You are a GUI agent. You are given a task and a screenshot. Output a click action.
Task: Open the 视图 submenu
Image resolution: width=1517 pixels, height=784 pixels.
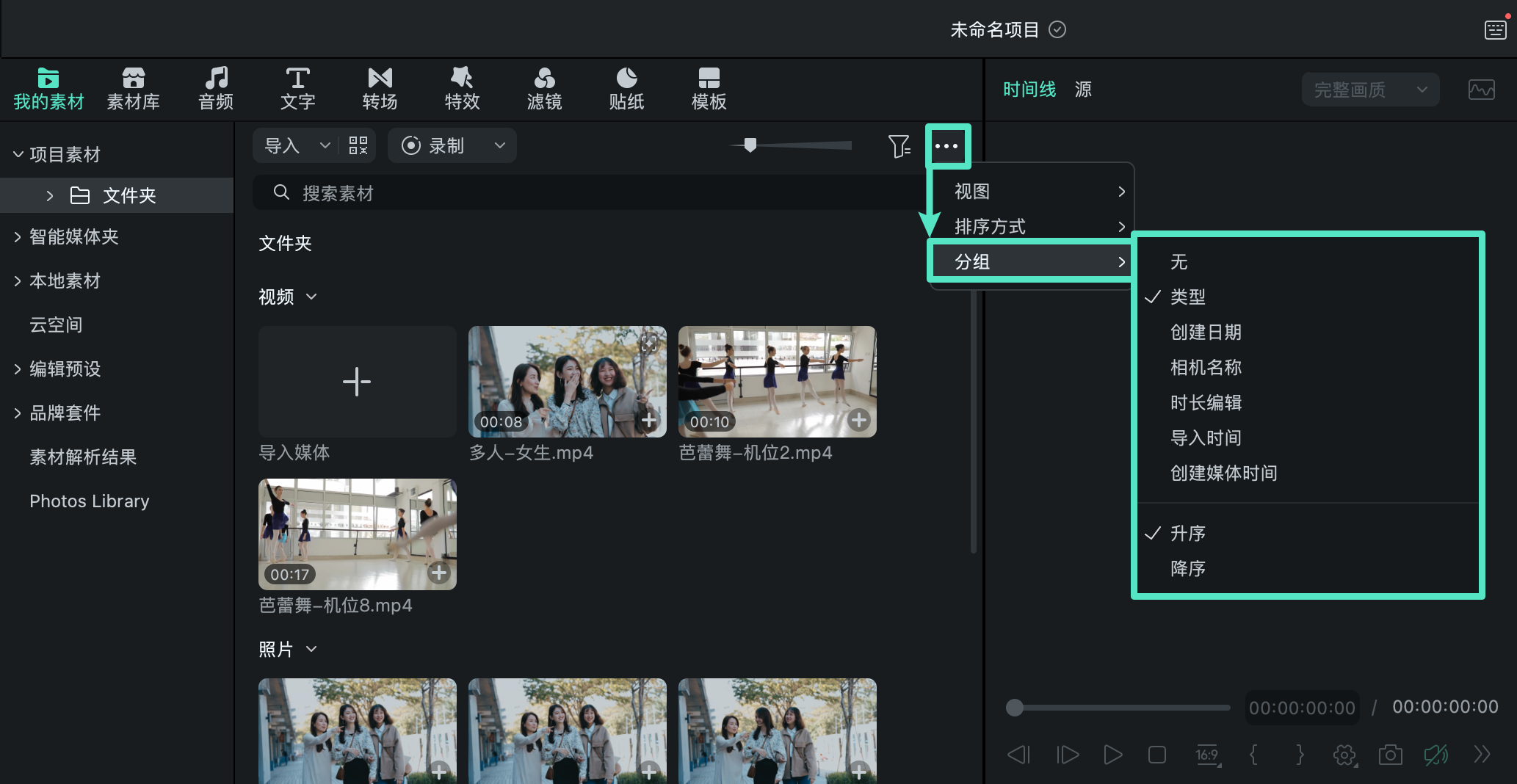click(x=1032, y=192)
